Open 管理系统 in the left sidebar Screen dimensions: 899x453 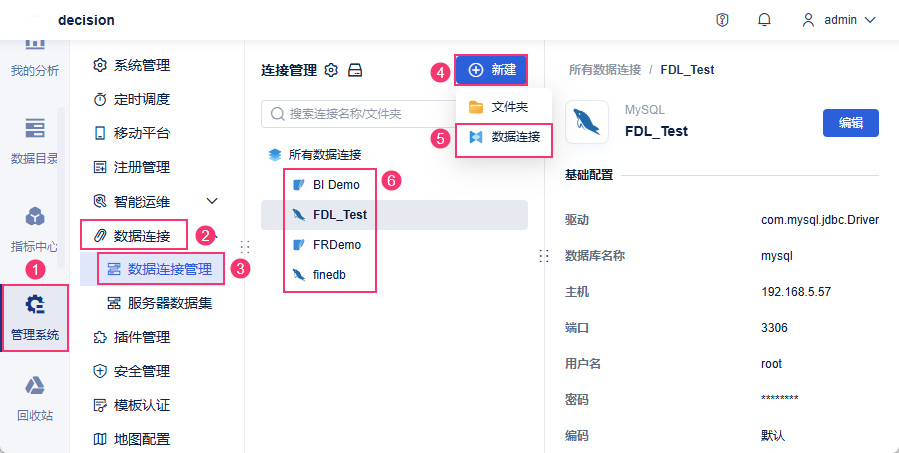[x=35, y=317]
